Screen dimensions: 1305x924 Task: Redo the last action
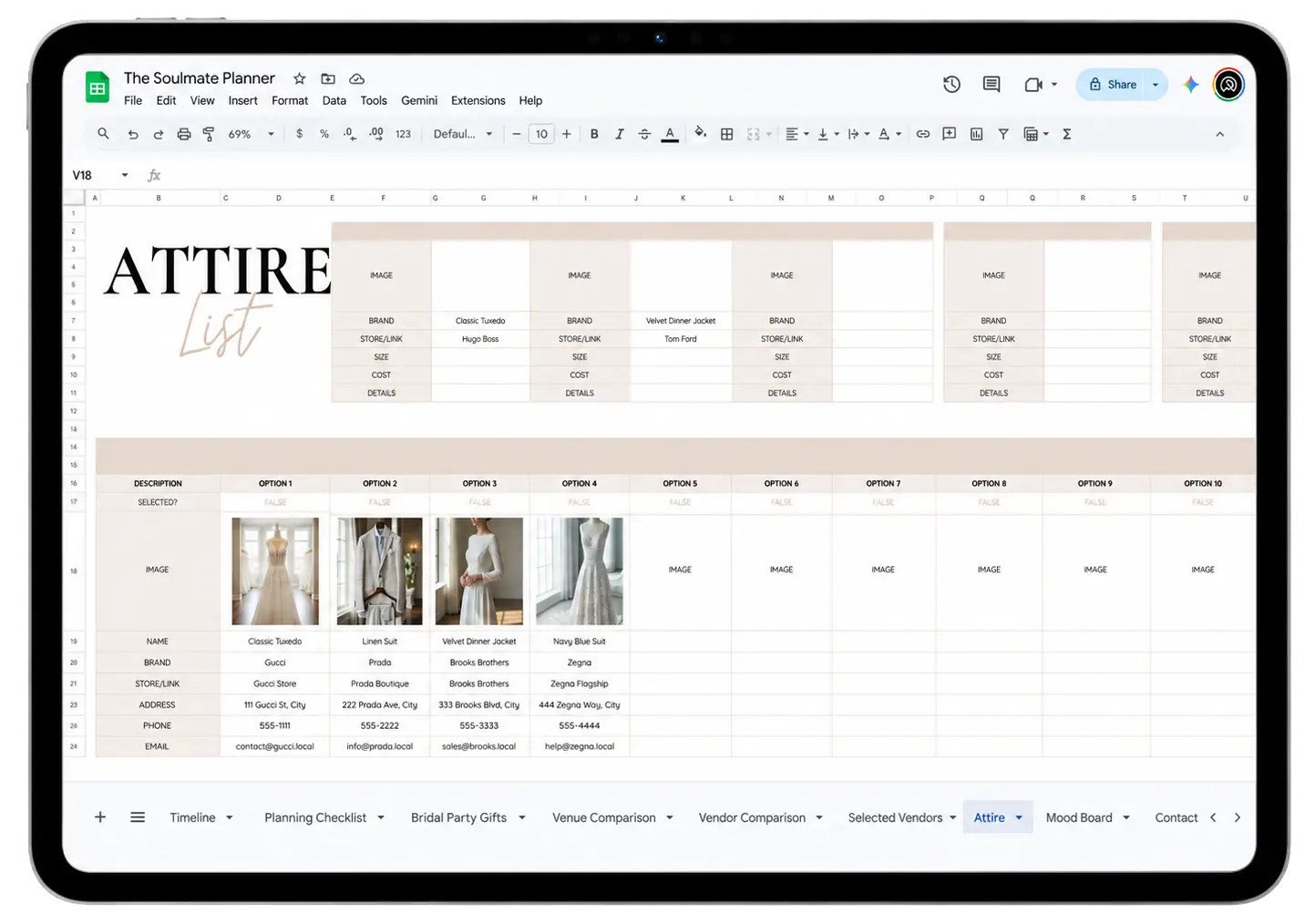158,134
